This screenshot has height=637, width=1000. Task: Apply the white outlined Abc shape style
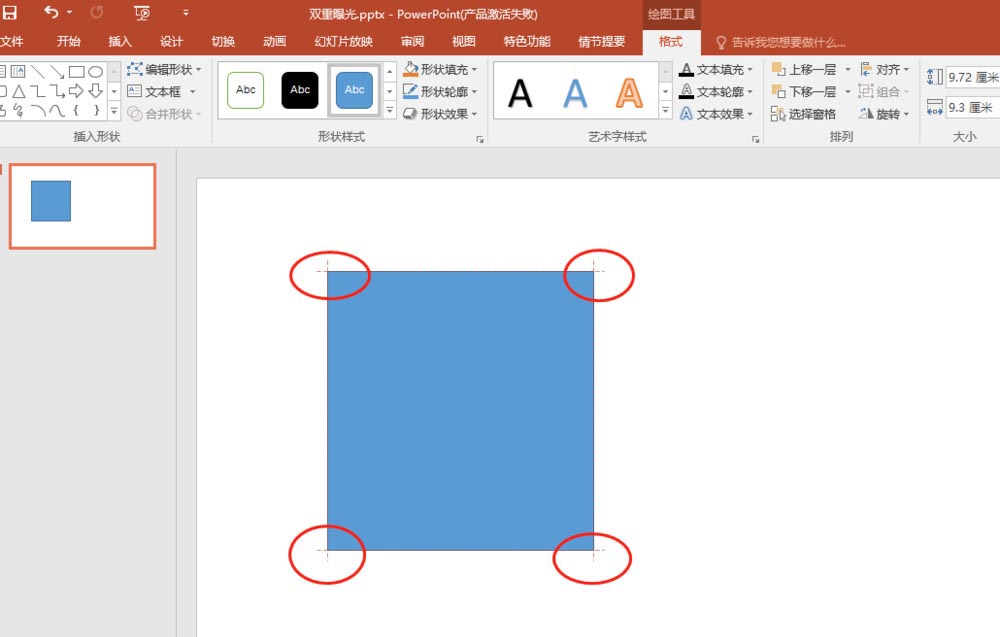click(246, 90)
